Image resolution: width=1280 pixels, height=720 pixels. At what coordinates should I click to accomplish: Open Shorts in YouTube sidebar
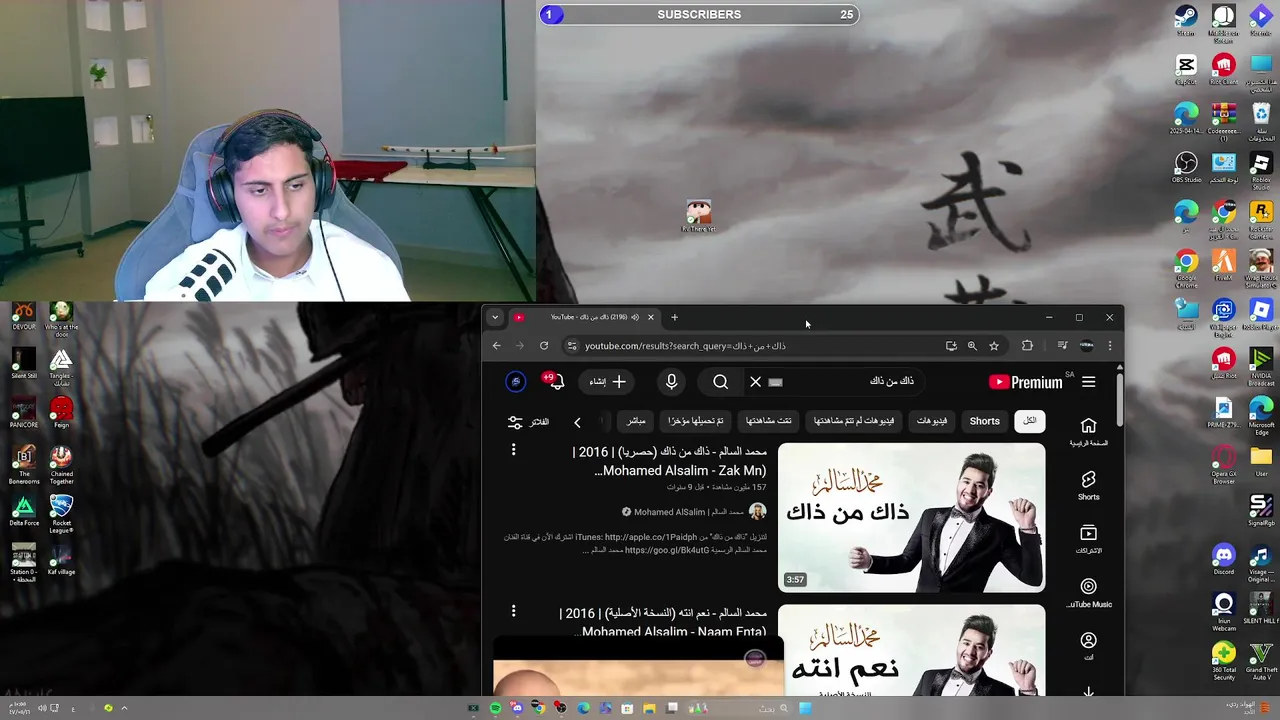point(1088,486)
